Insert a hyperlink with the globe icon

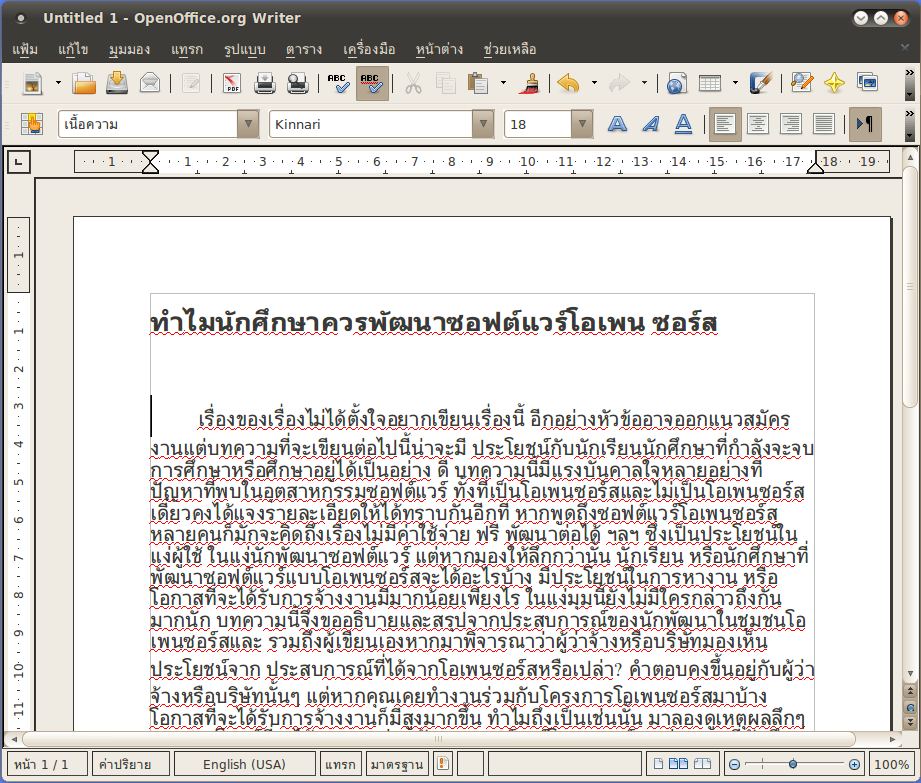click(x=677, y=83)
